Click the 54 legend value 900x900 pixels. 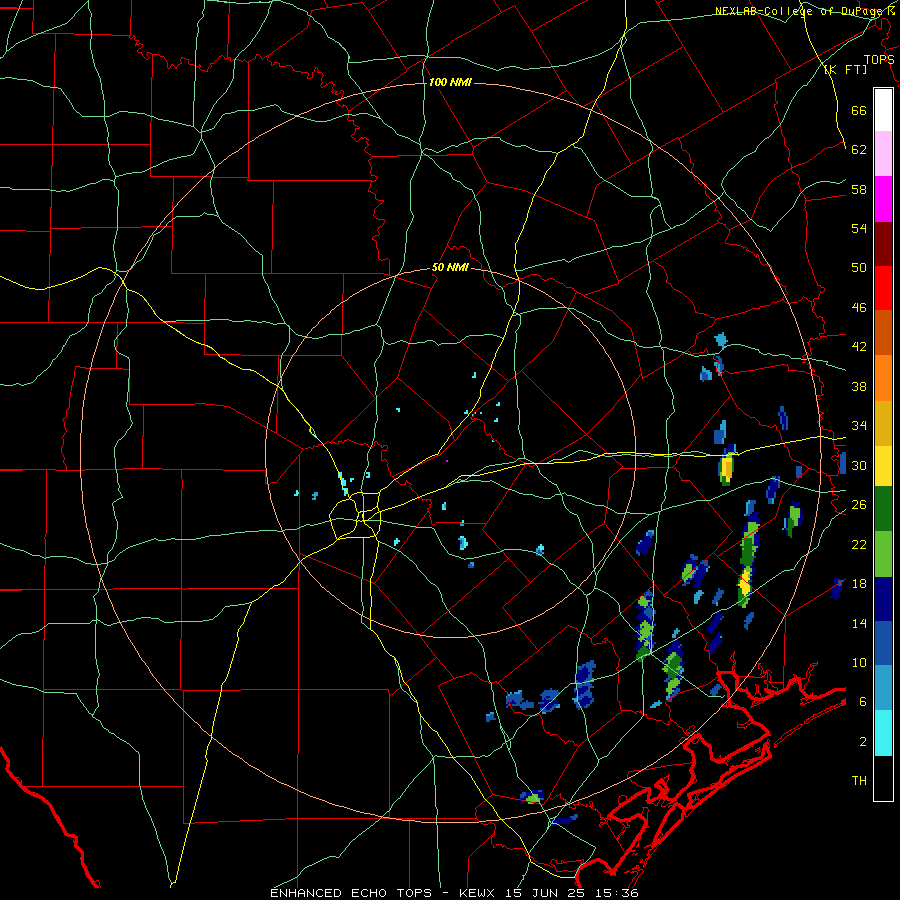(x=859, y=228)
